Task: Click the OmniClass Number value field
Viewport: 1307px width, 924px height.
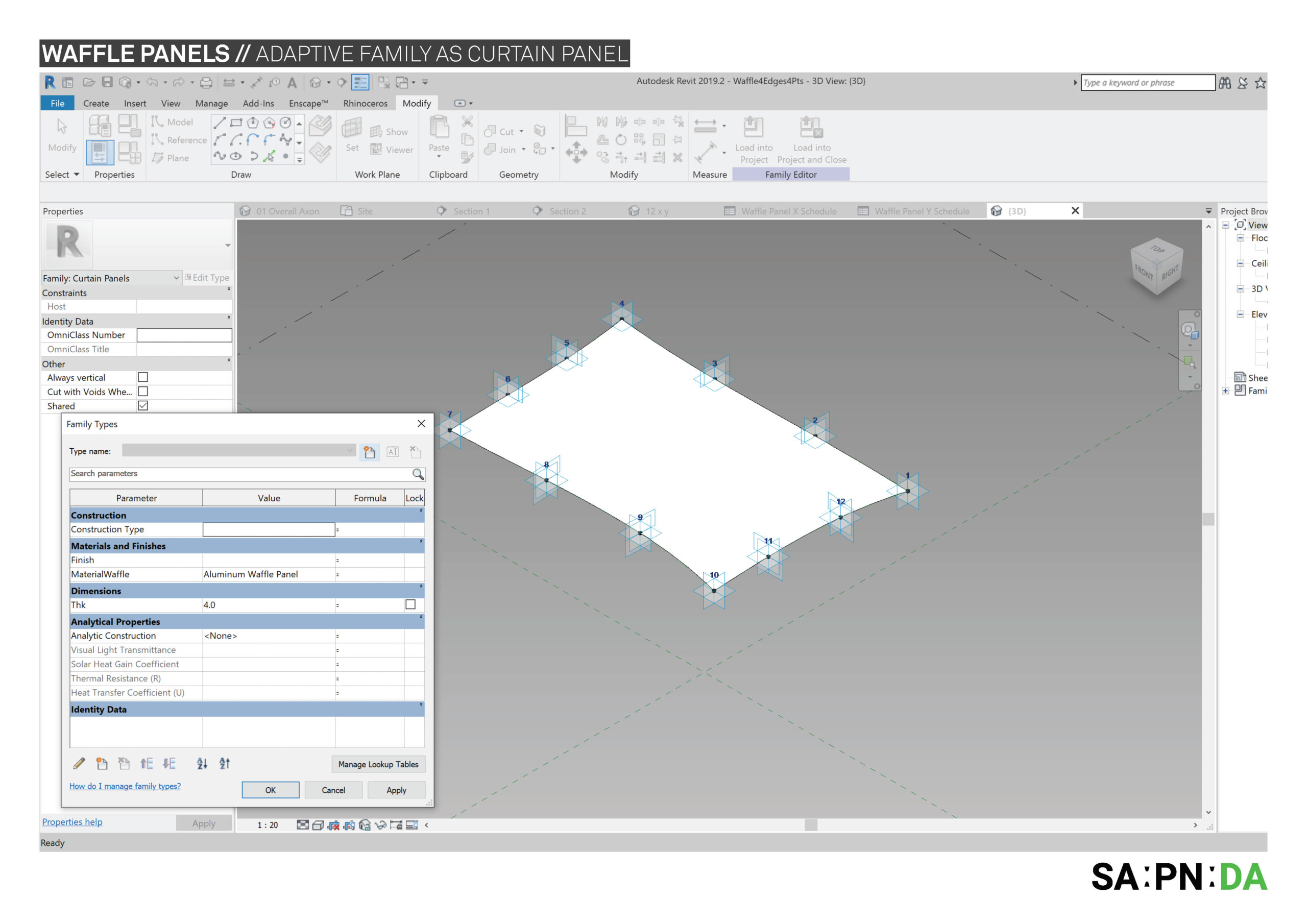Action: pos(184,335)
